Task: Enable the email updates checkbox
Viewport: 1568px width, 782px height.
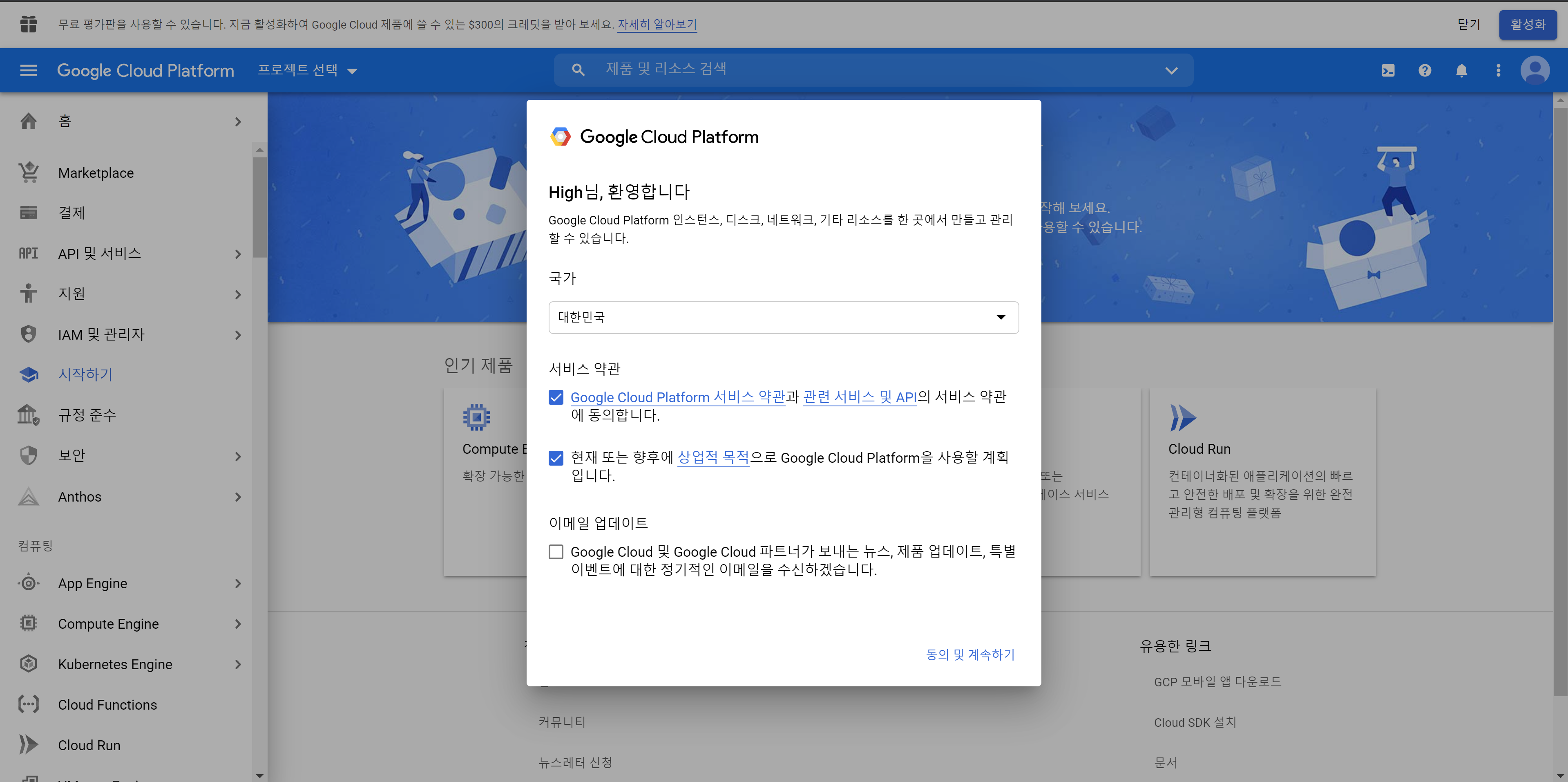Action: [x=556, y=552]
